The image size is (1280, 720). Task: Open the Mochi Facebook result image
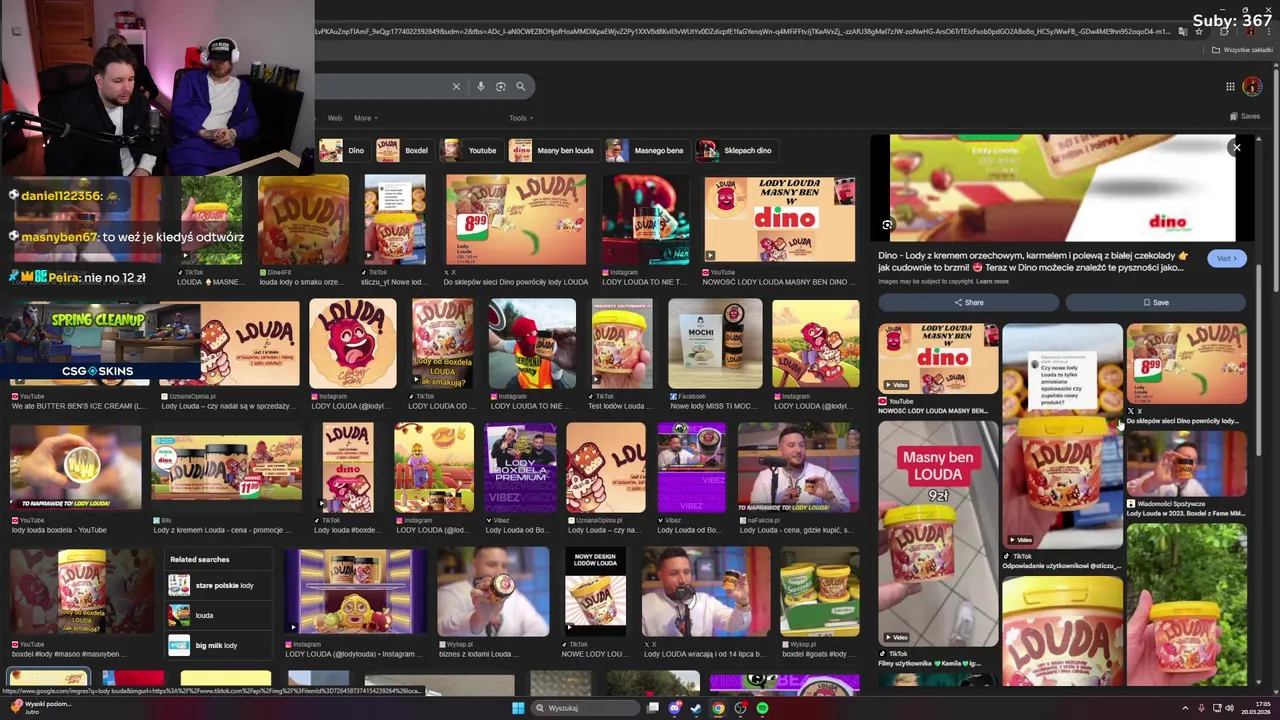(715, 344)
